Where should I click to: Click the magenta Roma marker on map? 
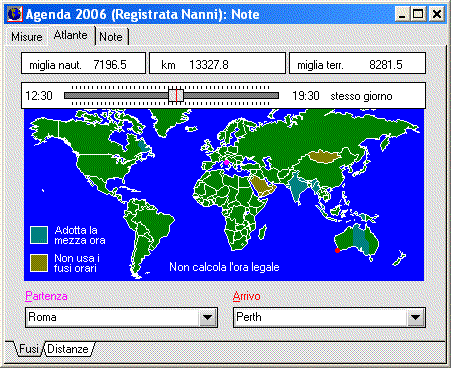[x=226, y=162]
